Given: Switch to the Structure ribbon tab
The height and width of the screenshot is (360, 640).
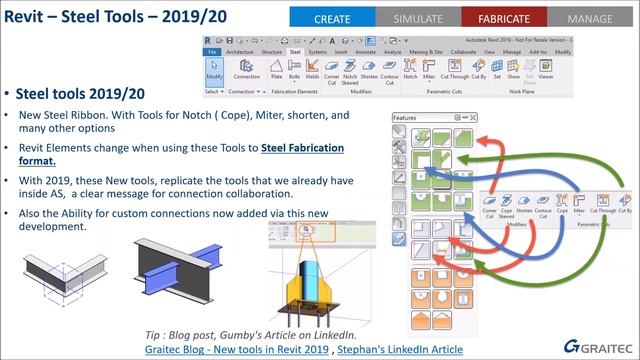Looking at the screenshot, I should (271, 52).
